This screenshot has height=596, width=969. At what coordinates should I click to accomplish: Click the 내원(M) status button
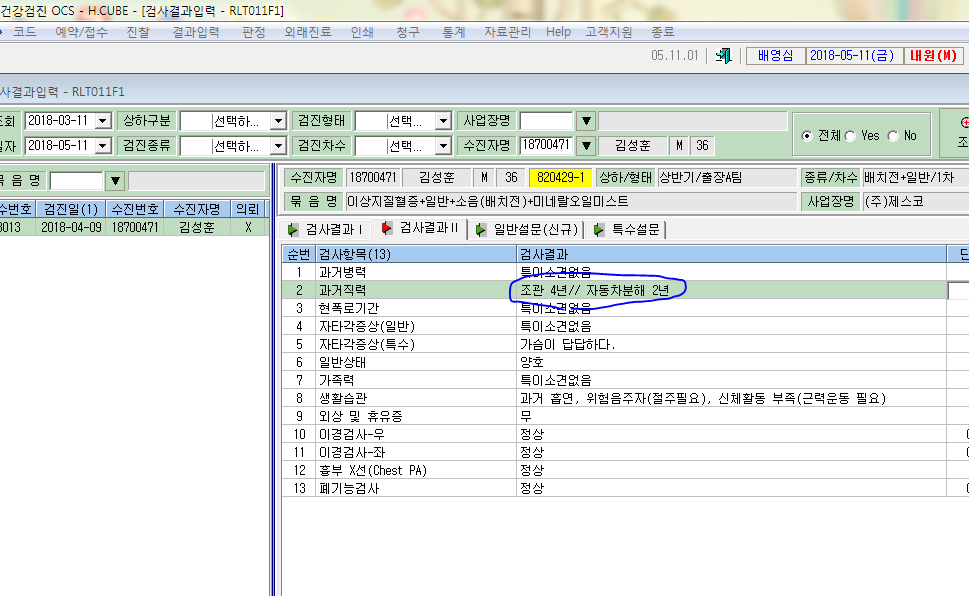(933, 56)
